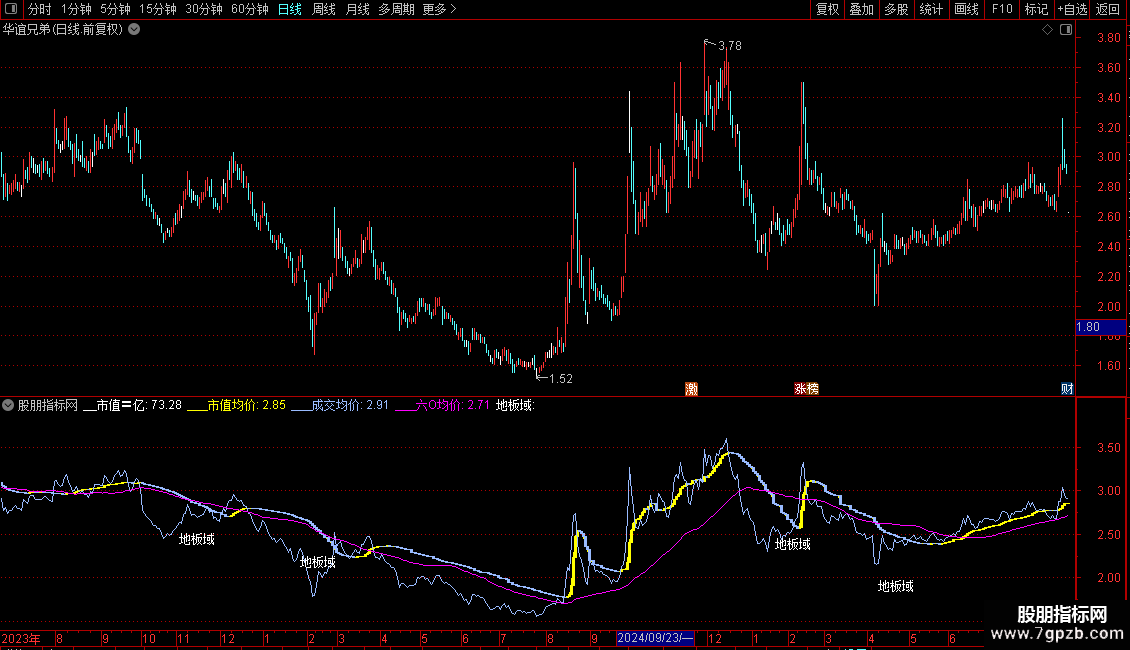This screenshot has width=1130, height=650.
Task: Open F10 company info
Action: click(1002, 9)
